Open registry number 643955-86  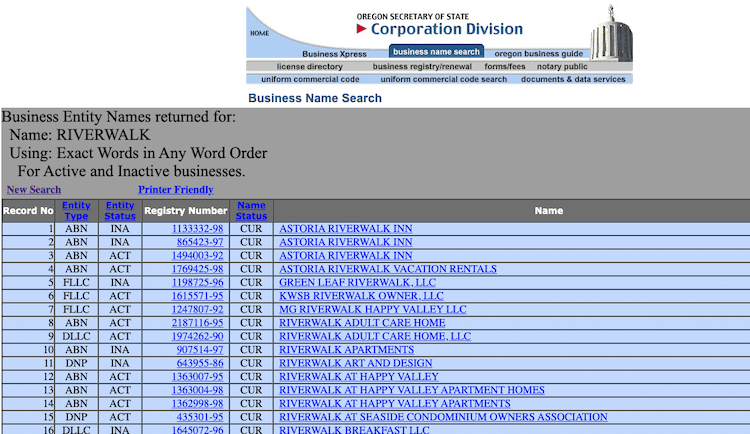click(200, 363)
